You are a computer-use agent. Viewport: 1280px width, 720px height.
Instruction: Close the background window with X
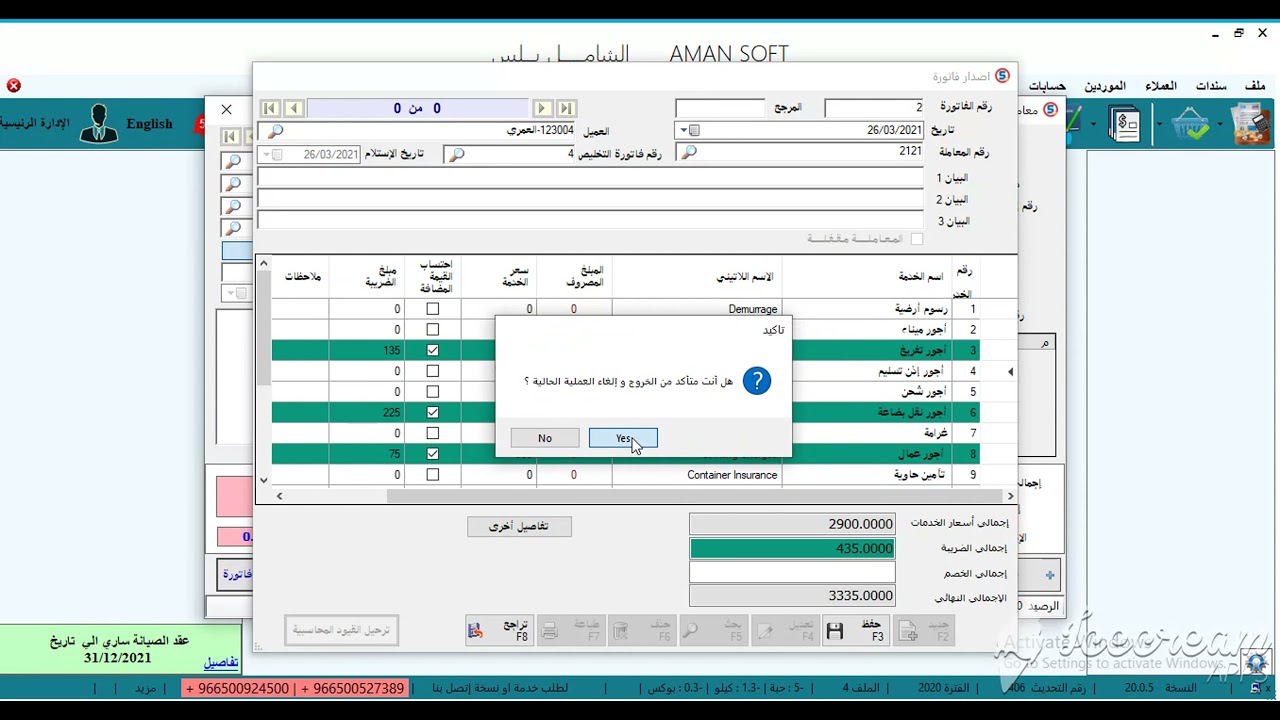(226, 109)
